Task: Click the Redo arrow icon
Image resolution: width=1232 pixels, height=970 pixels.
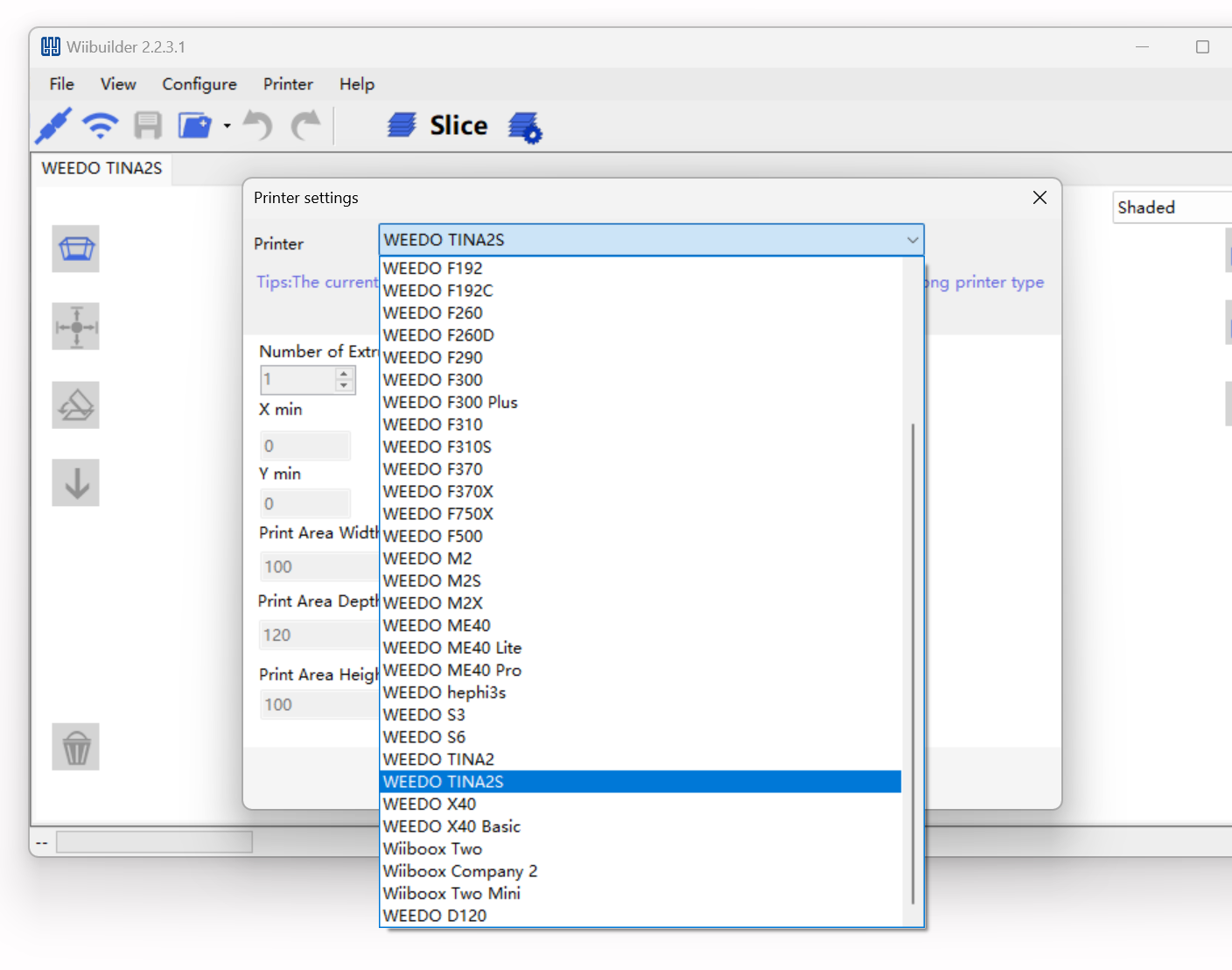Action: [306, 125]
